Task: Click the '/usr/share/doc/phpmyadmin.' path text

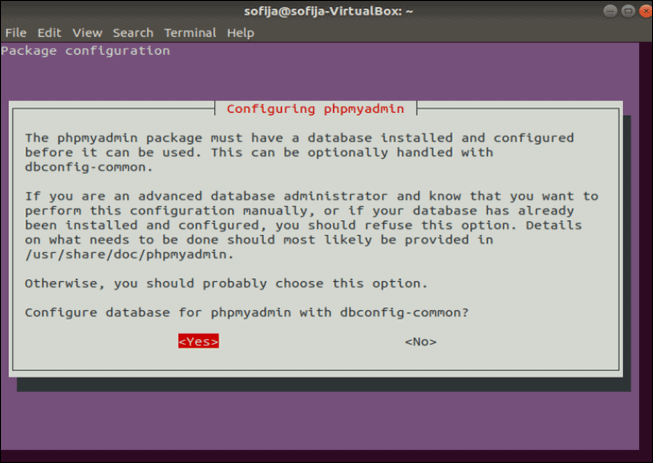Action: coord(129,254)
